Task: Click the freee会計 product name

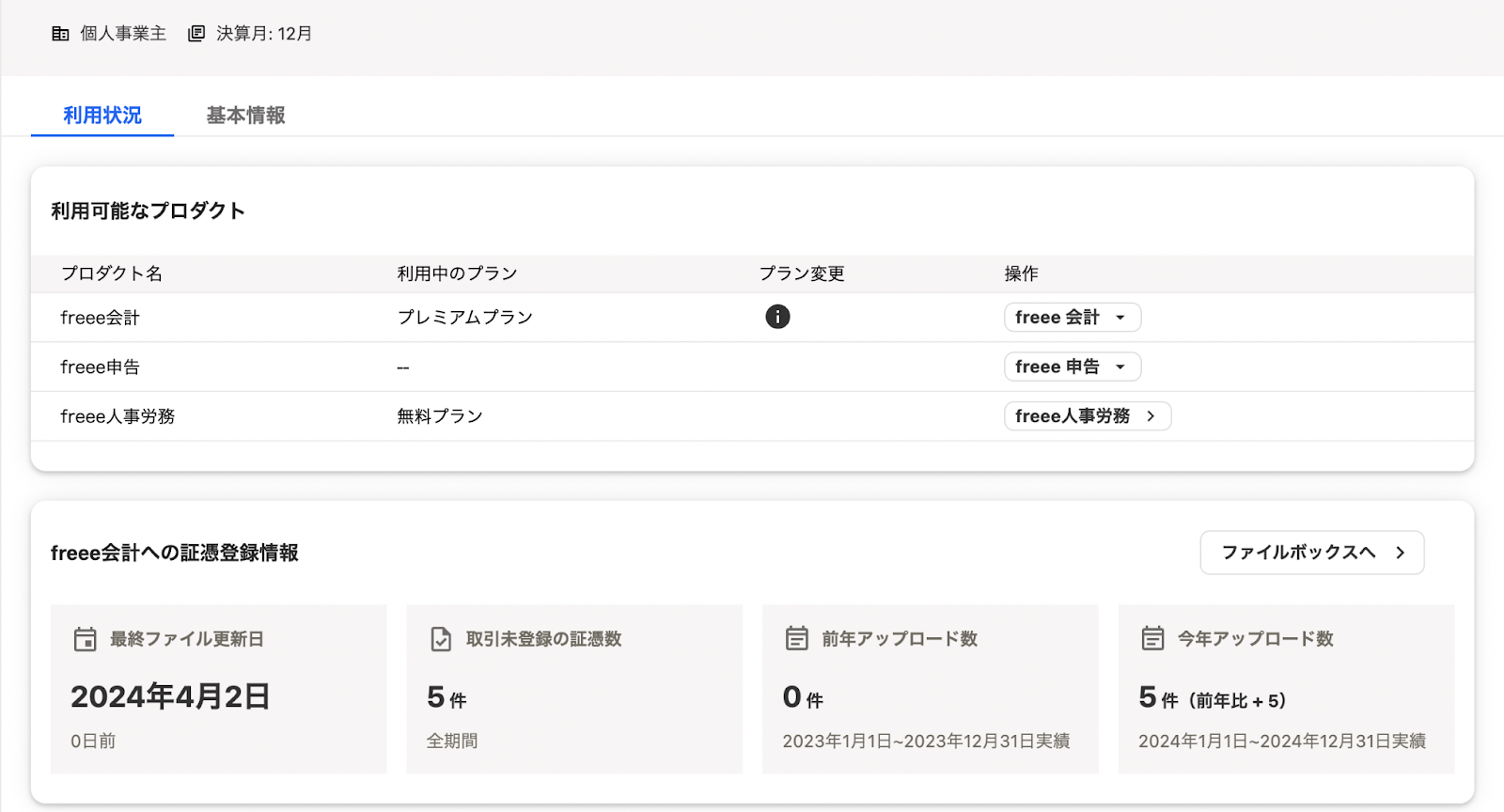Action: click(100, 318)
